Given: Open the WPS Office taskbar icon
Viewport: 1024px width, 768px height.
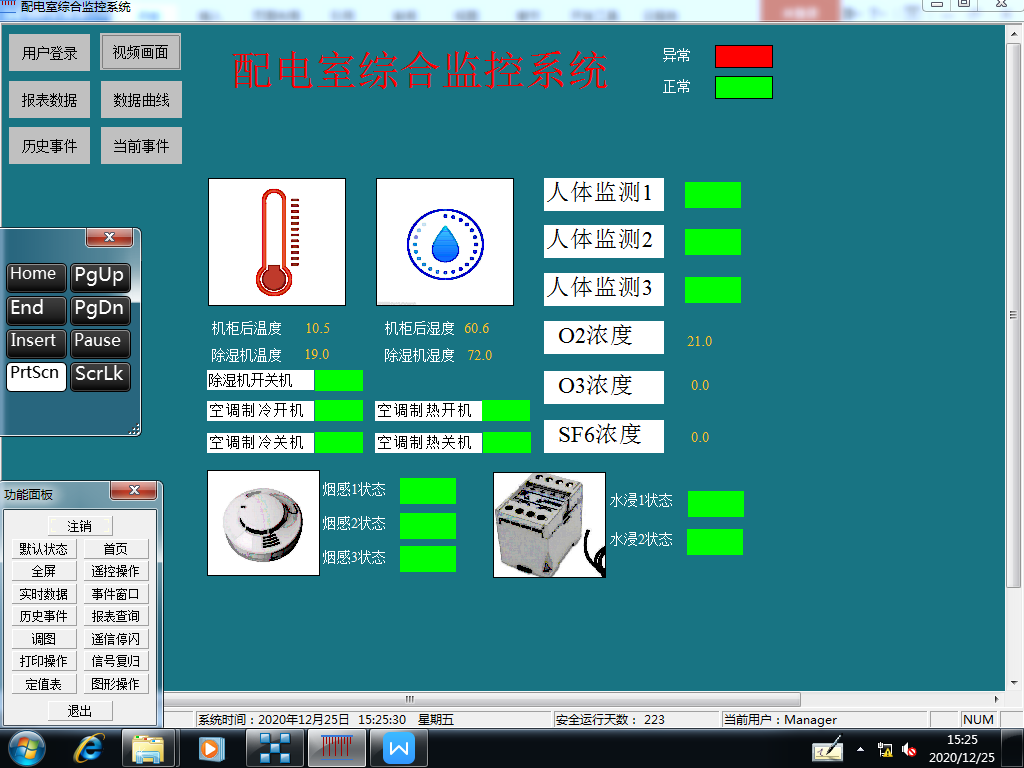Looking at the screenshot, I should pyautogui.click(x=399, y=747).
